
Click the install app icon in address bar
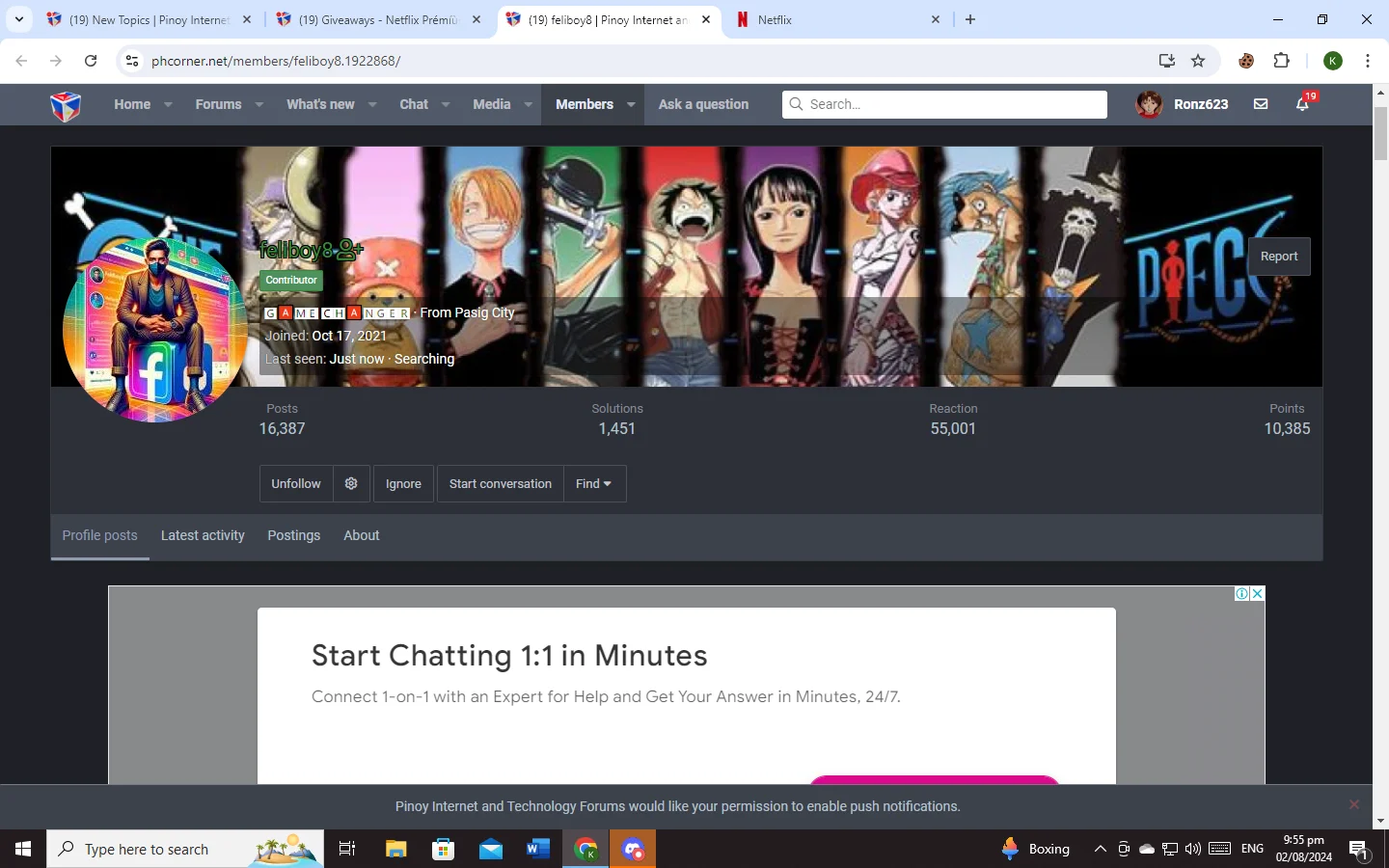(x=1167, y=61)
